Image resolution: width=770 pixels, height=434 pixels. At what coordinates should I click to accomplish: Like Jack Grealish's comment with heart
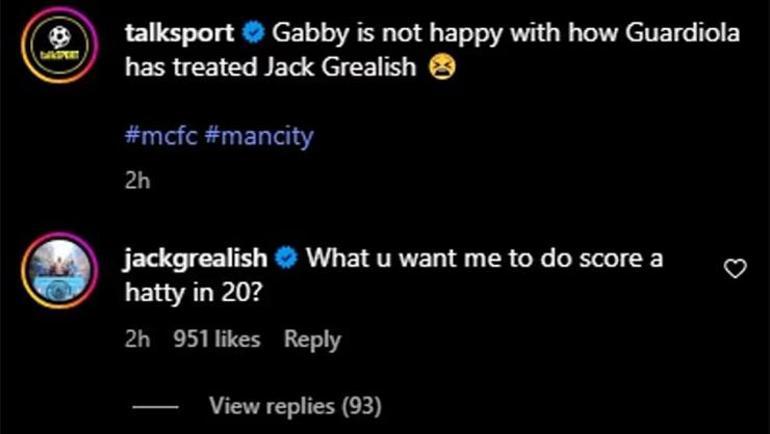tap(735, 268)
